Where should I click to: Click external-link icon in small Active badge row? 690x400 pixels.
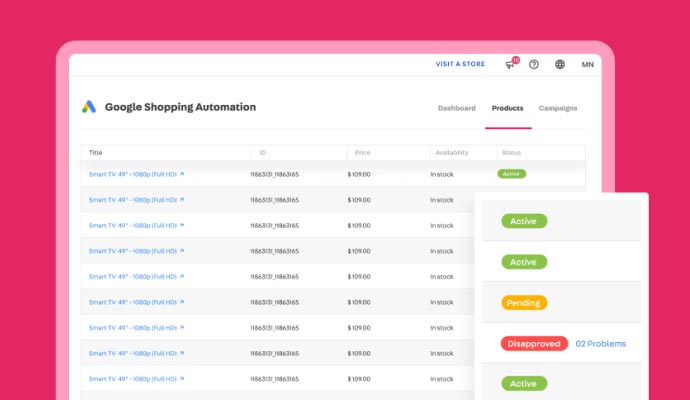182,174
